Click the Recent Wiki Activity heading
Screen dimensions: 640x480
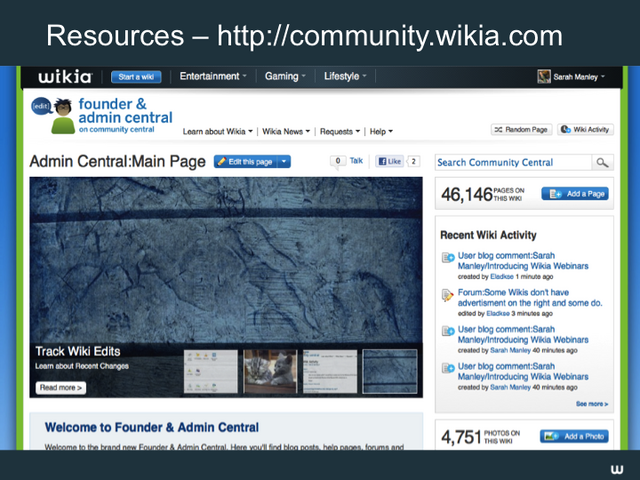coord(488,235)
